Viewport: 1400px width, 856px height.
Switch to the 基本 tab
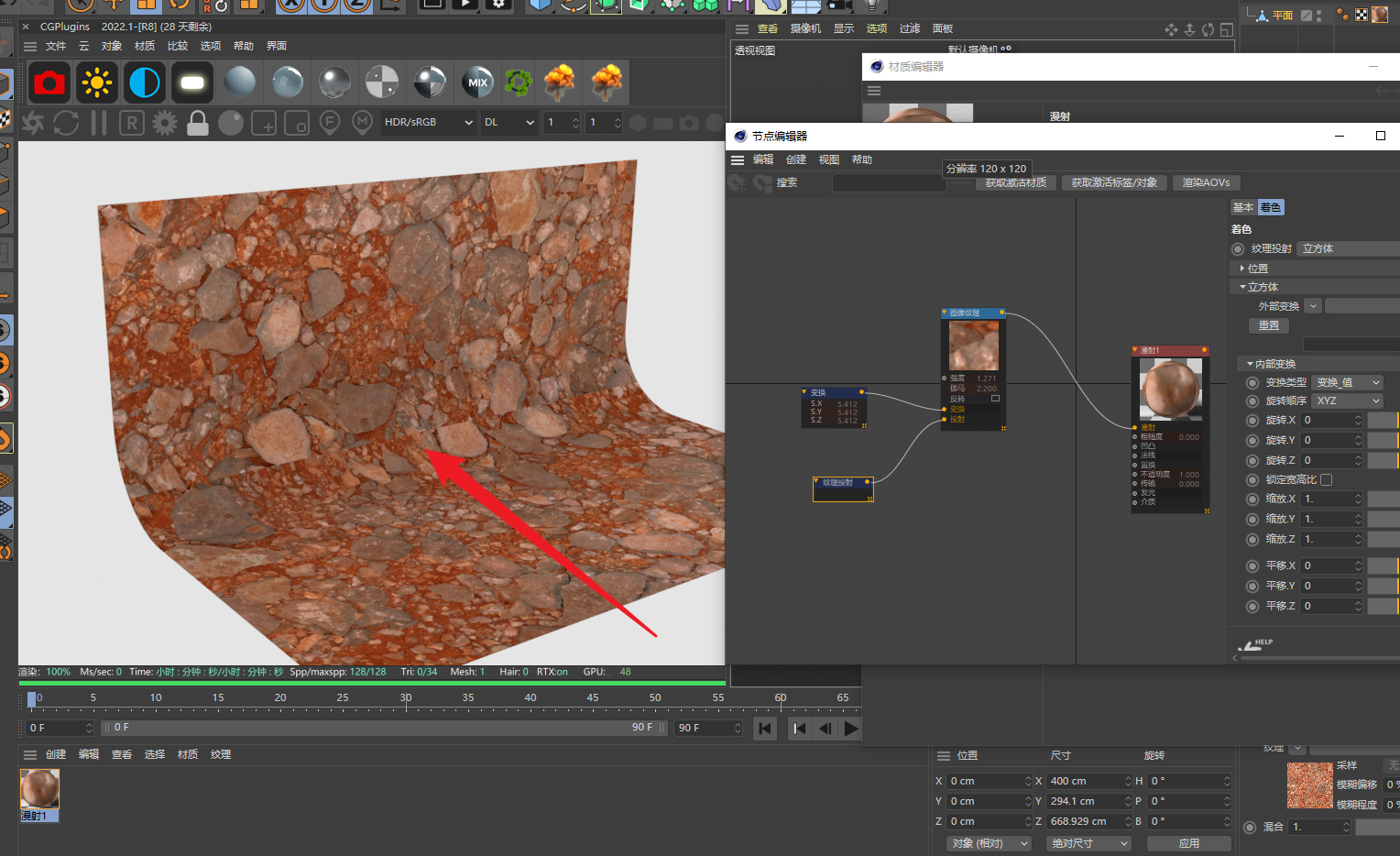tap(1243, 208)
